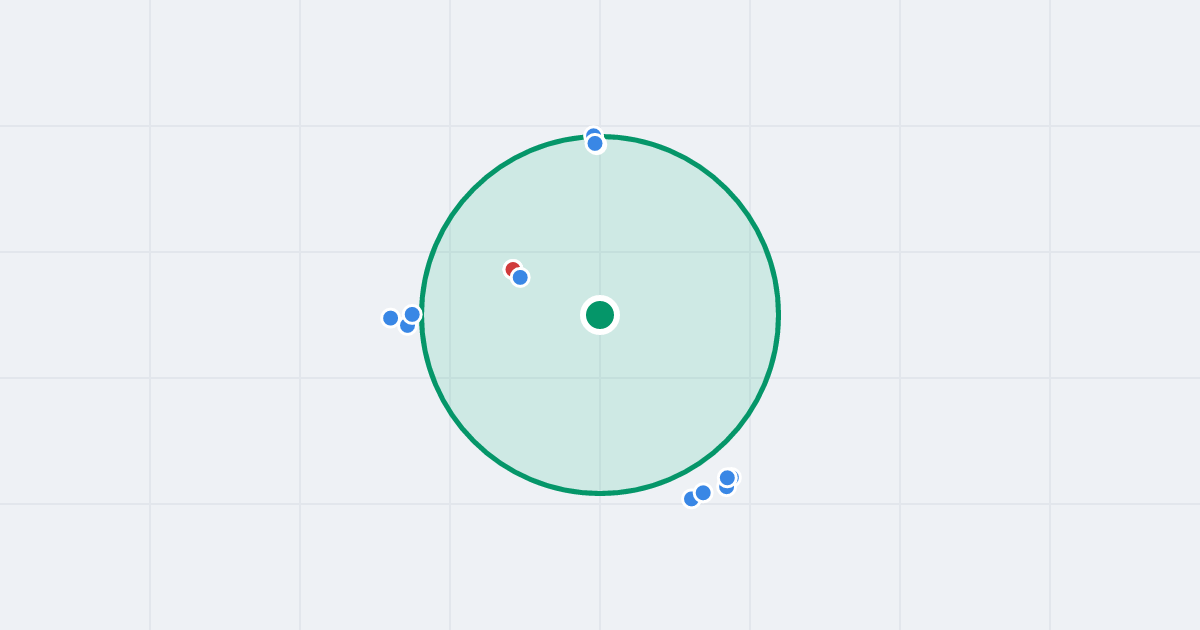The width and height of the screenshot is (1200, 630).
Task: Select the front blue marker on the circle's top edge
Action: (595, 143)
